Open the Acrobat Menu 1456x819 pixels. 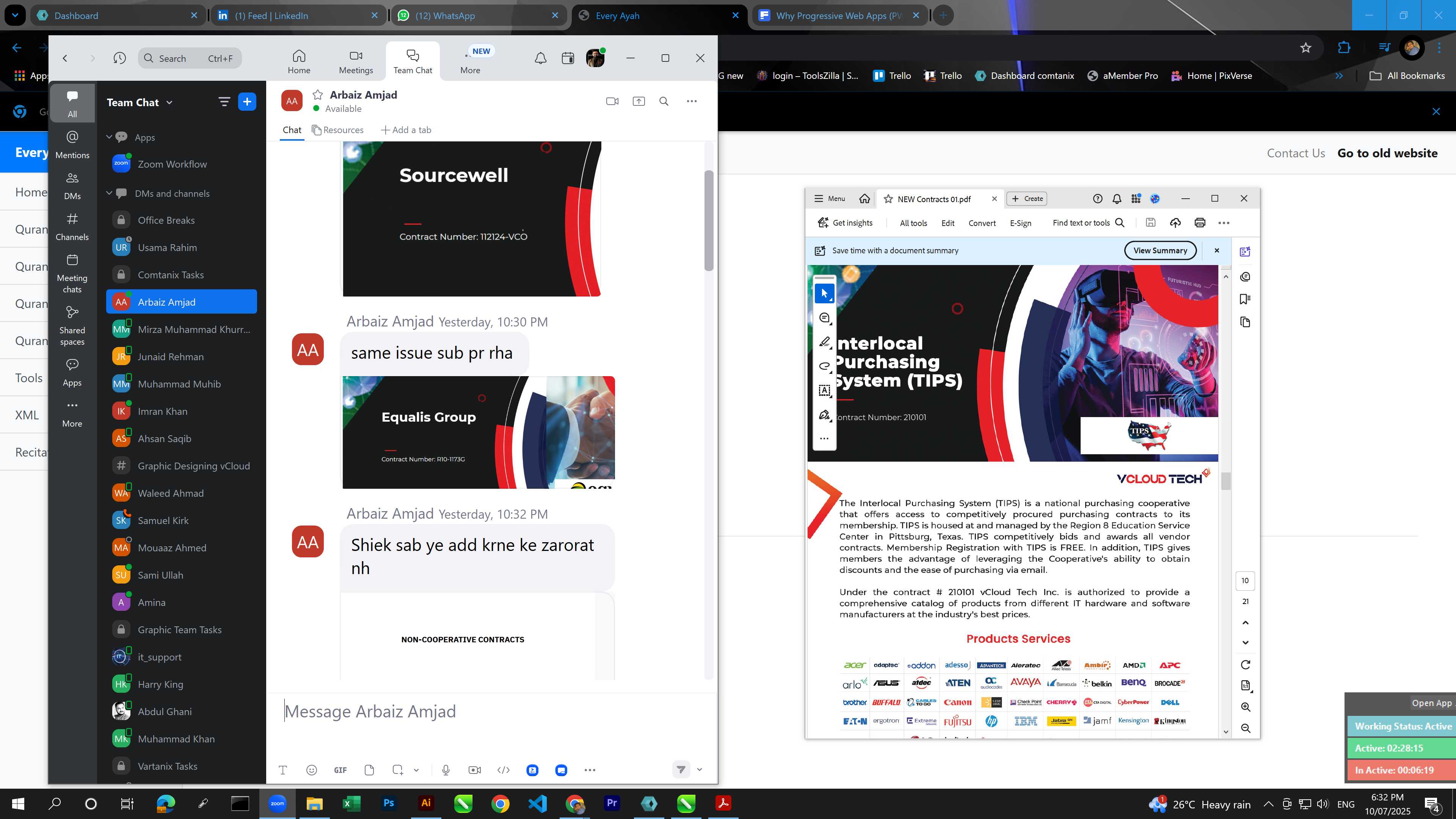(x=829, y=198)
